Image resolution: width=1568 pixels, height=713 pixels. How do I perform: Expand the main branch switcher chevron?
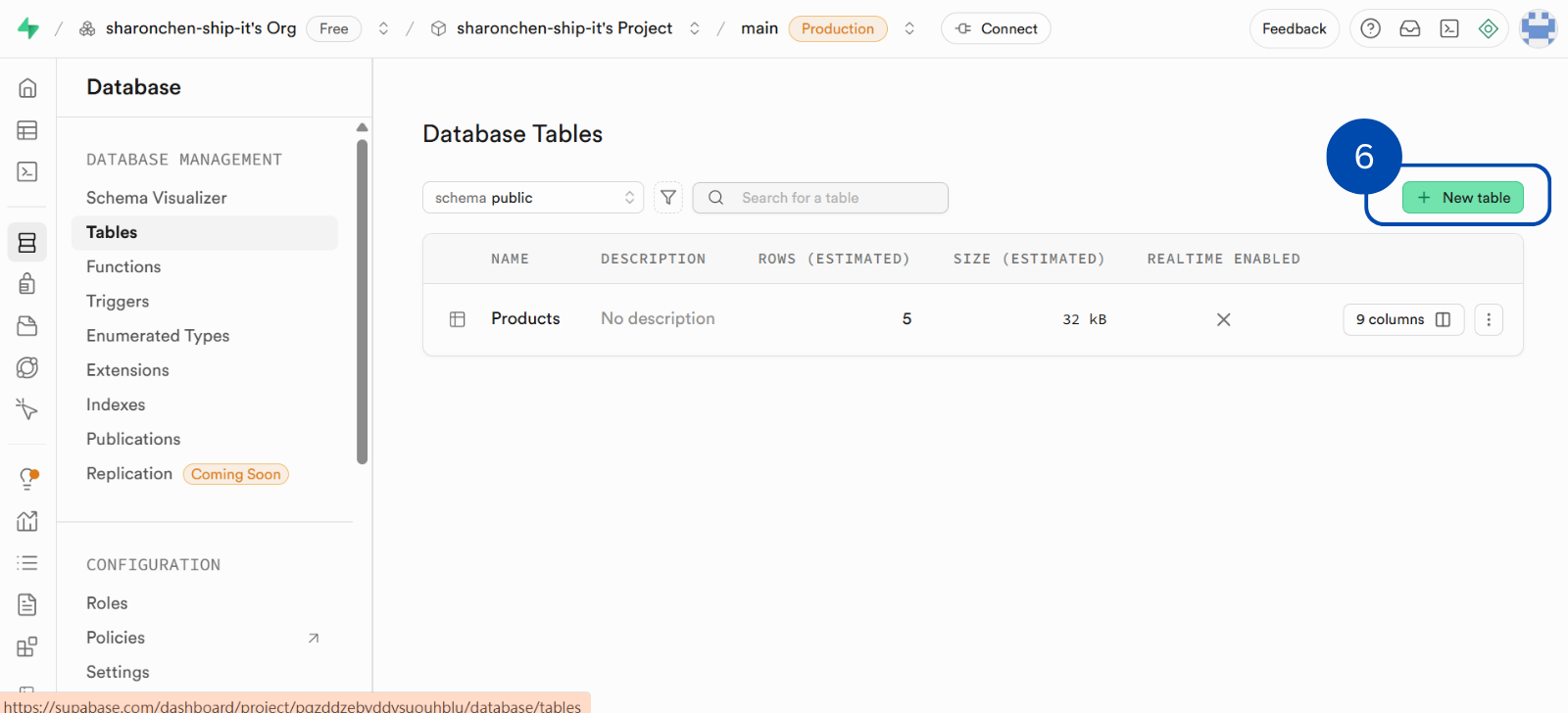click(909, 28)
